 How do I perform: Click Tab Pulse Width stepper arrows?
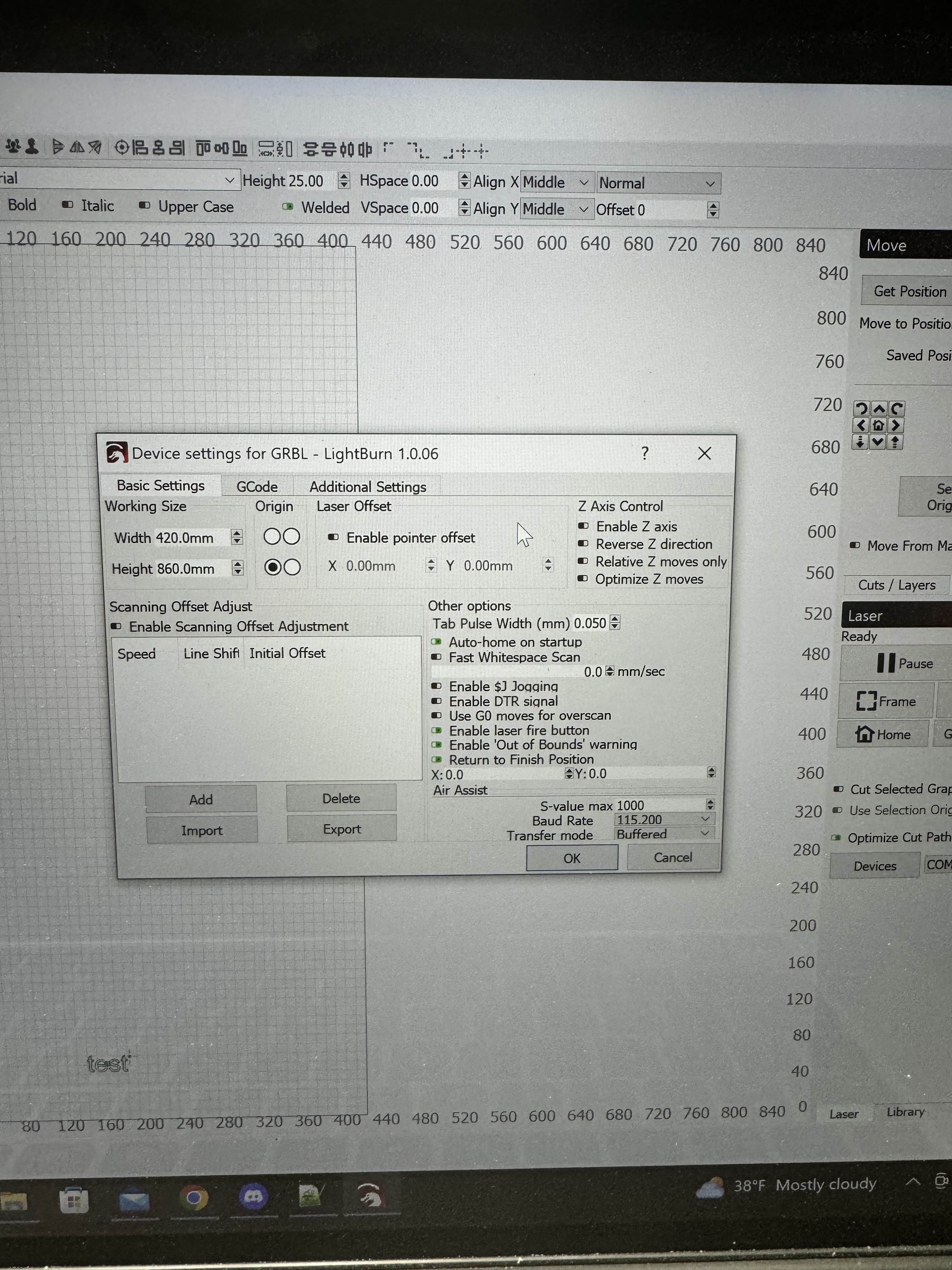point(615,623)
